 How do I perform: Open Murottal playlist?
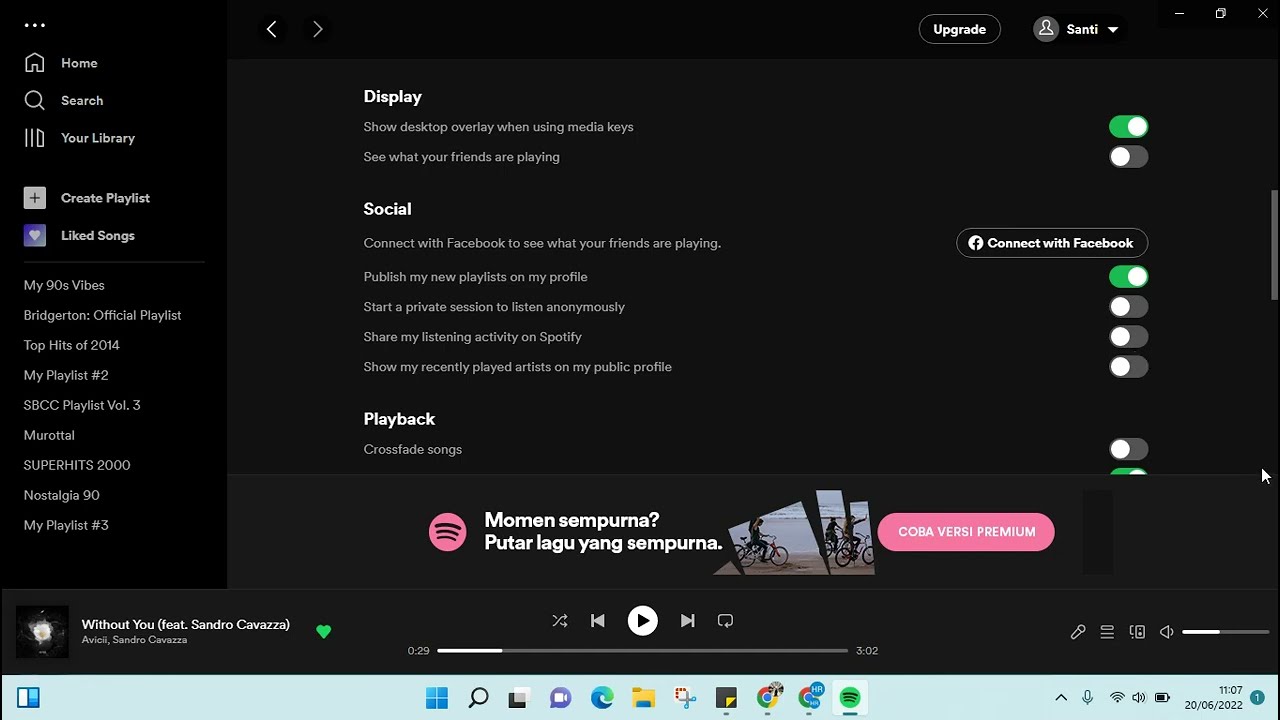(49, 435)
